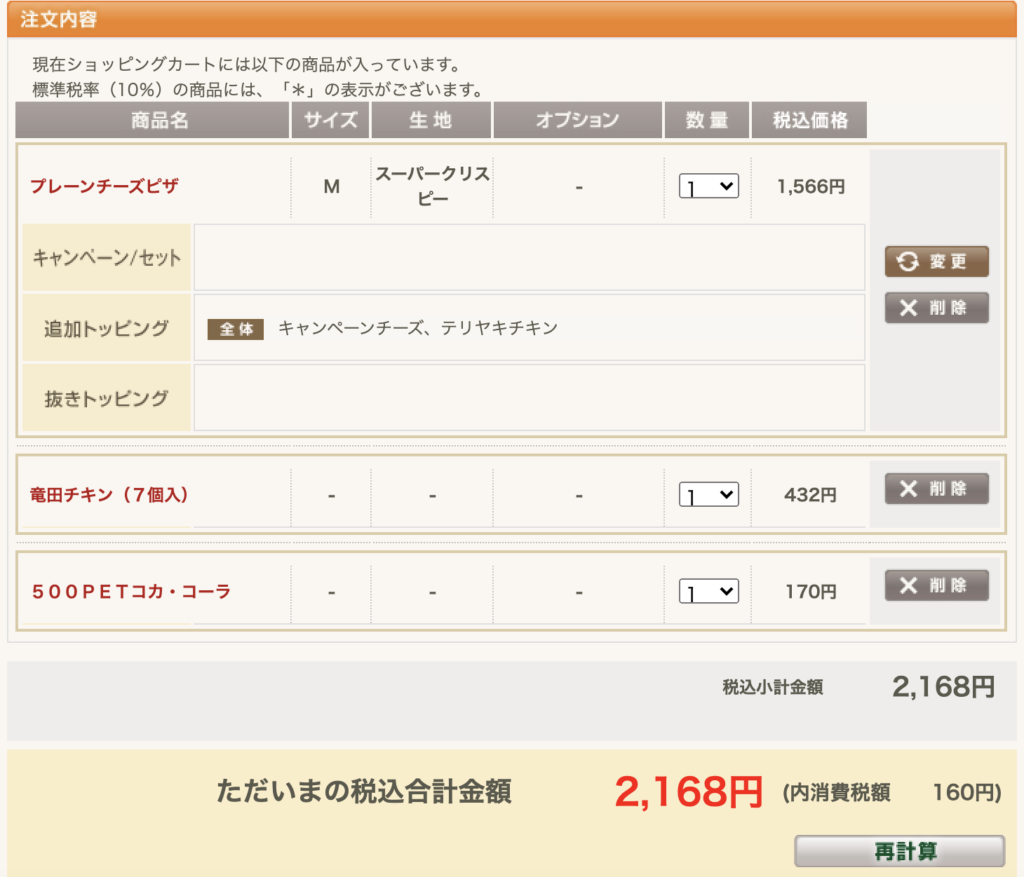1024x877 pixels.
Task: Open the プレーンチーズピザ product link
Action: [104, 186]
